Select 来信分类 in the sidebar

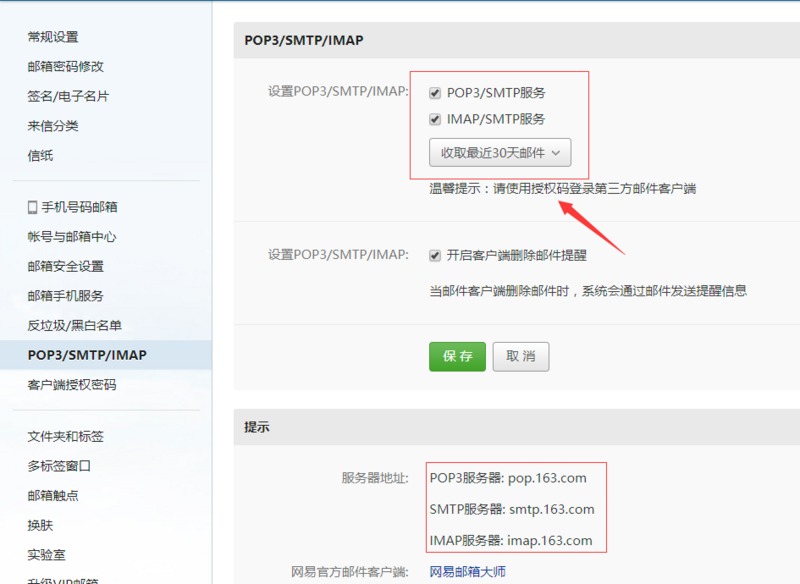point(53,125)
